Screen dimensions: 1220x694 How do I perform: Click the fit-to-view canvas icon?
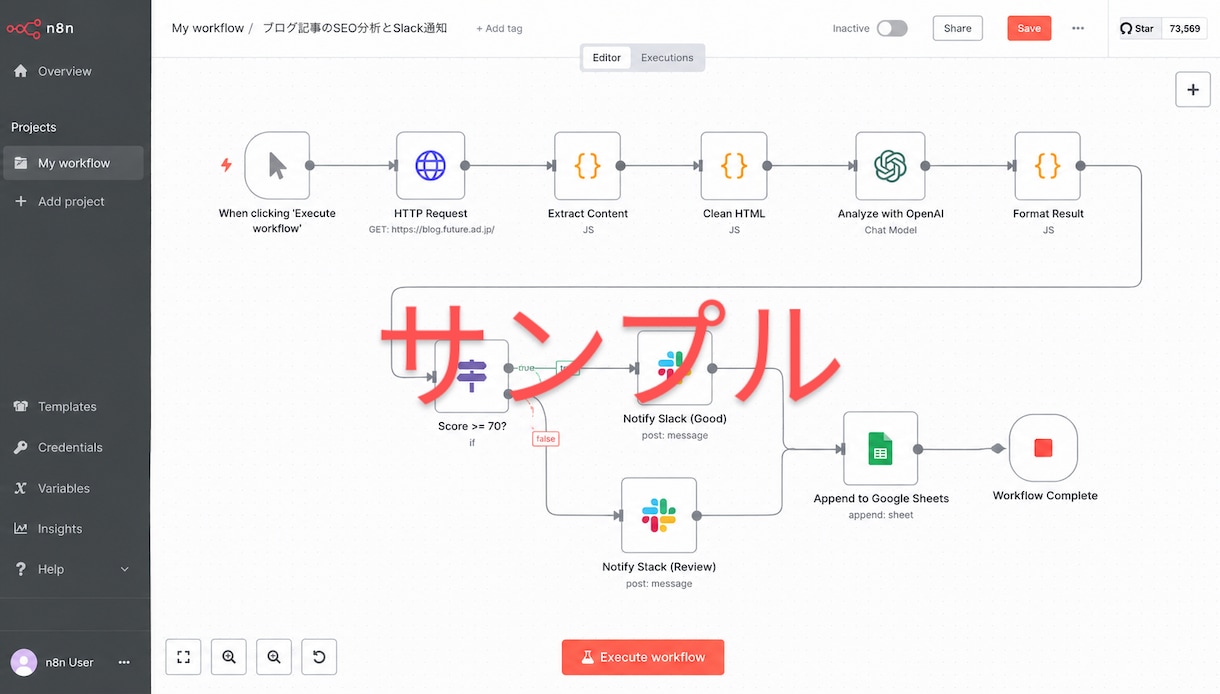[x=183, y=657]
